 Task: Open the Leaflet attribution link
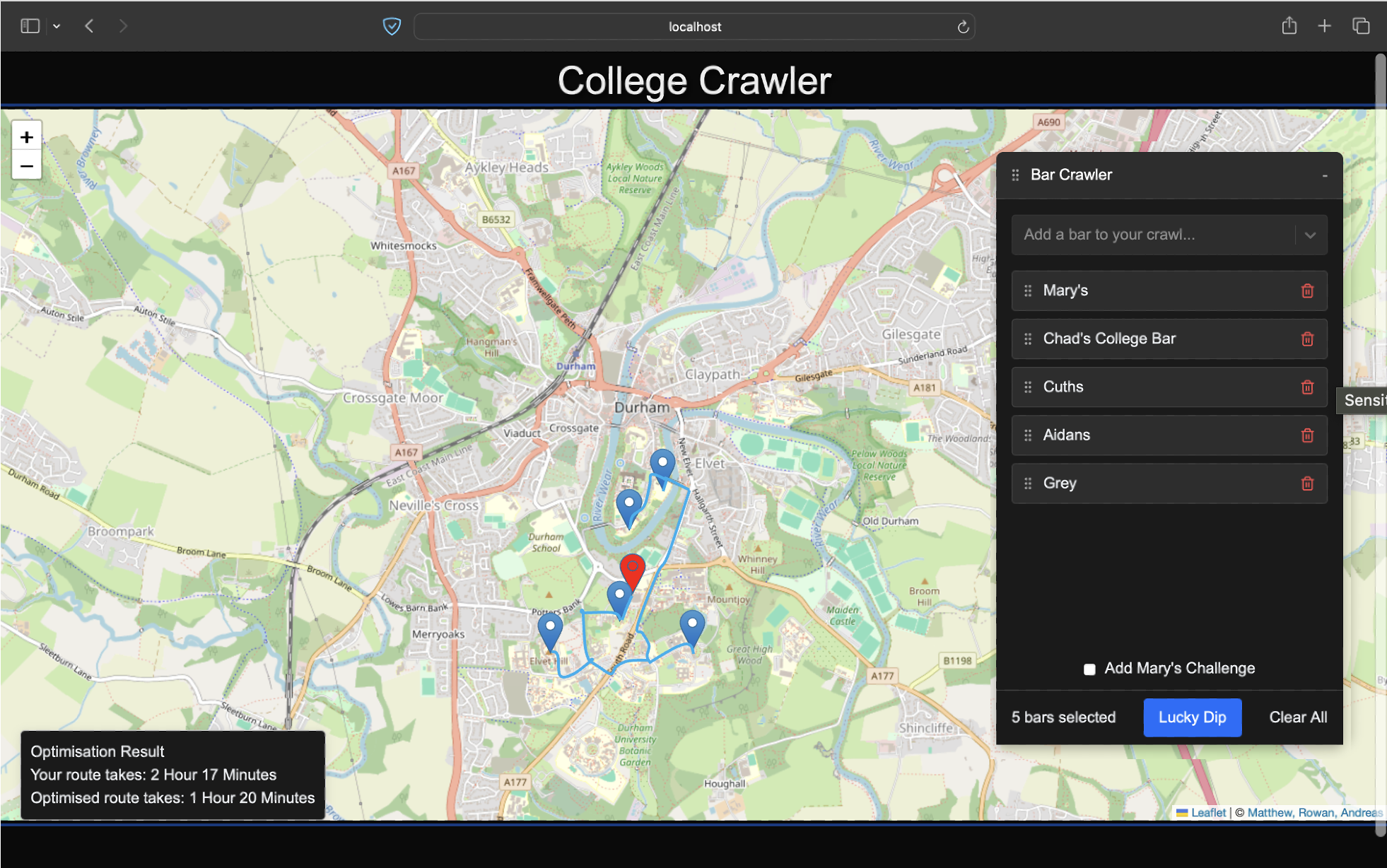[x=1207, y=812]
